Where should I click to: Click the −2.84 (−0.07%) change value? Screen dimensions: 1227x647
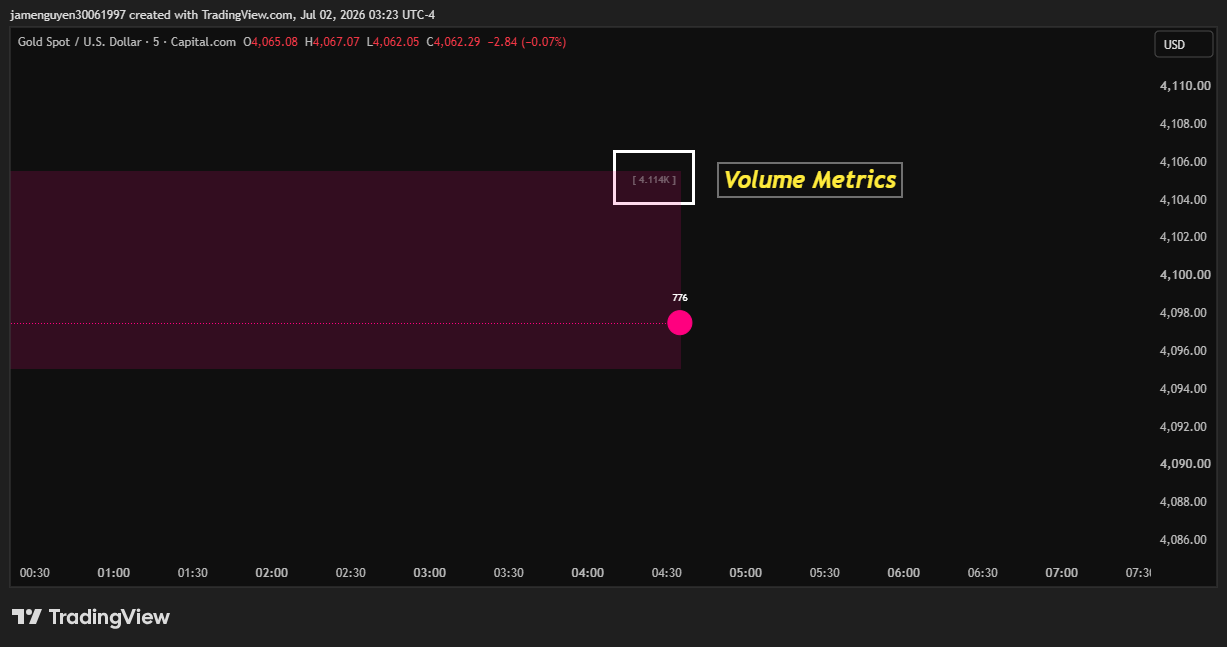527,42
